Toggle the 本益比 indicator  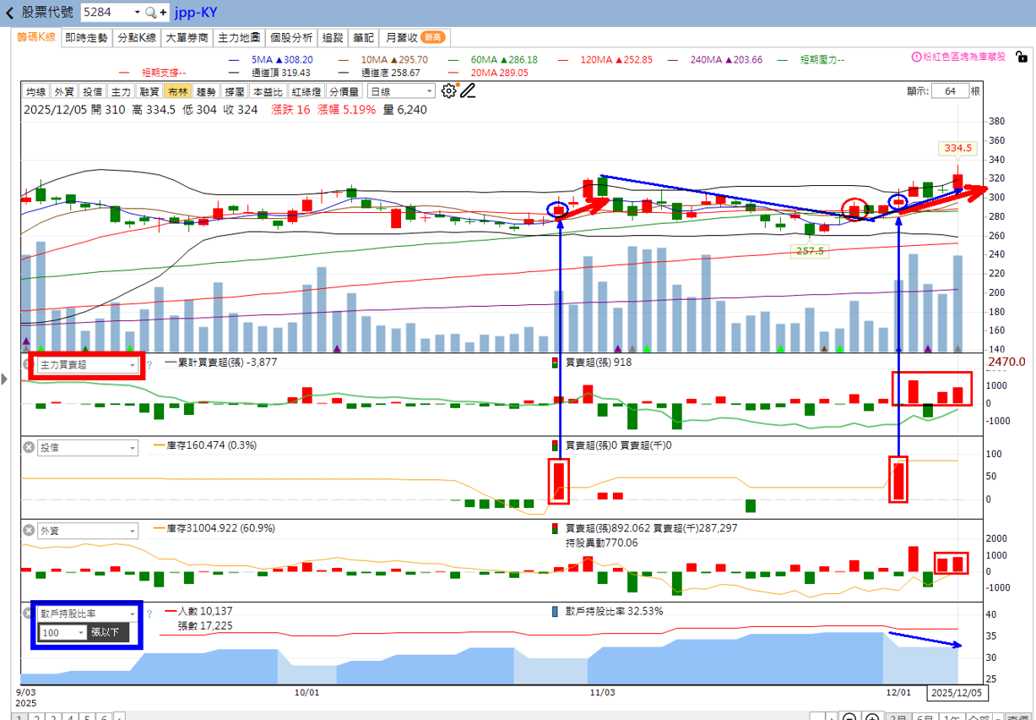pyautogui.click(x=268, y=92)
